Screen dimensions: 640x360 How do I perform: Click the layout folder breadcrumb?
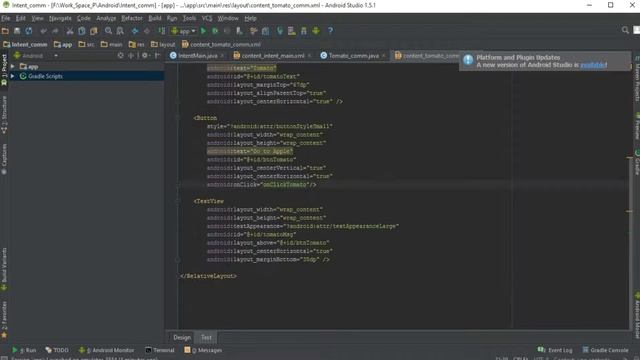tap(163, 44)
